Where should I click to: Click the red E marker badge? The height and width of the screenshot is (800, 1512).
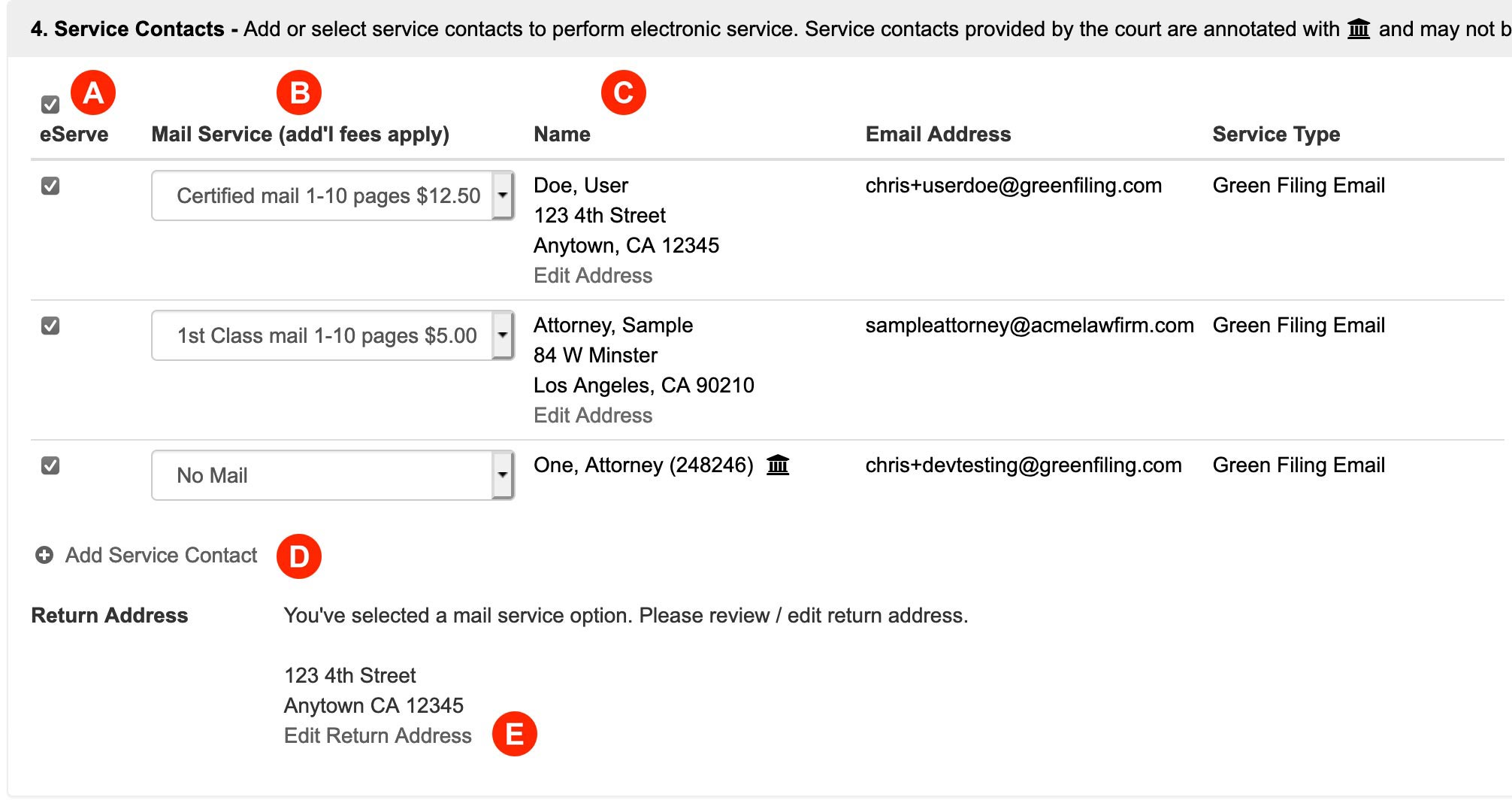[x=515, y=734]
